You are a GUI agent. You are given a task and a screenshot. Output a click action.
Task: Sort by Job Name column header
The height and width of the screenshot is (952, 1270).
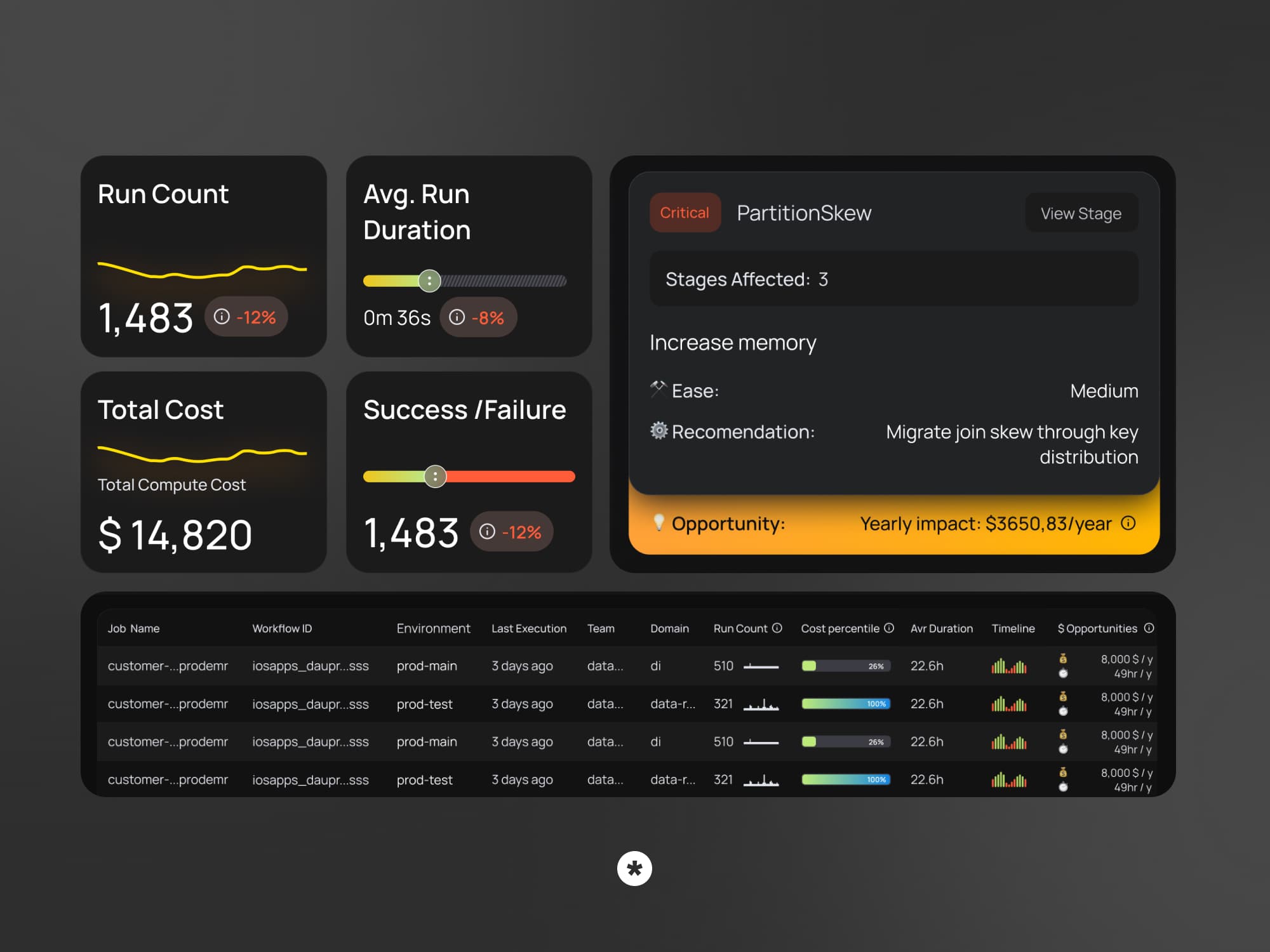[133, 628]
